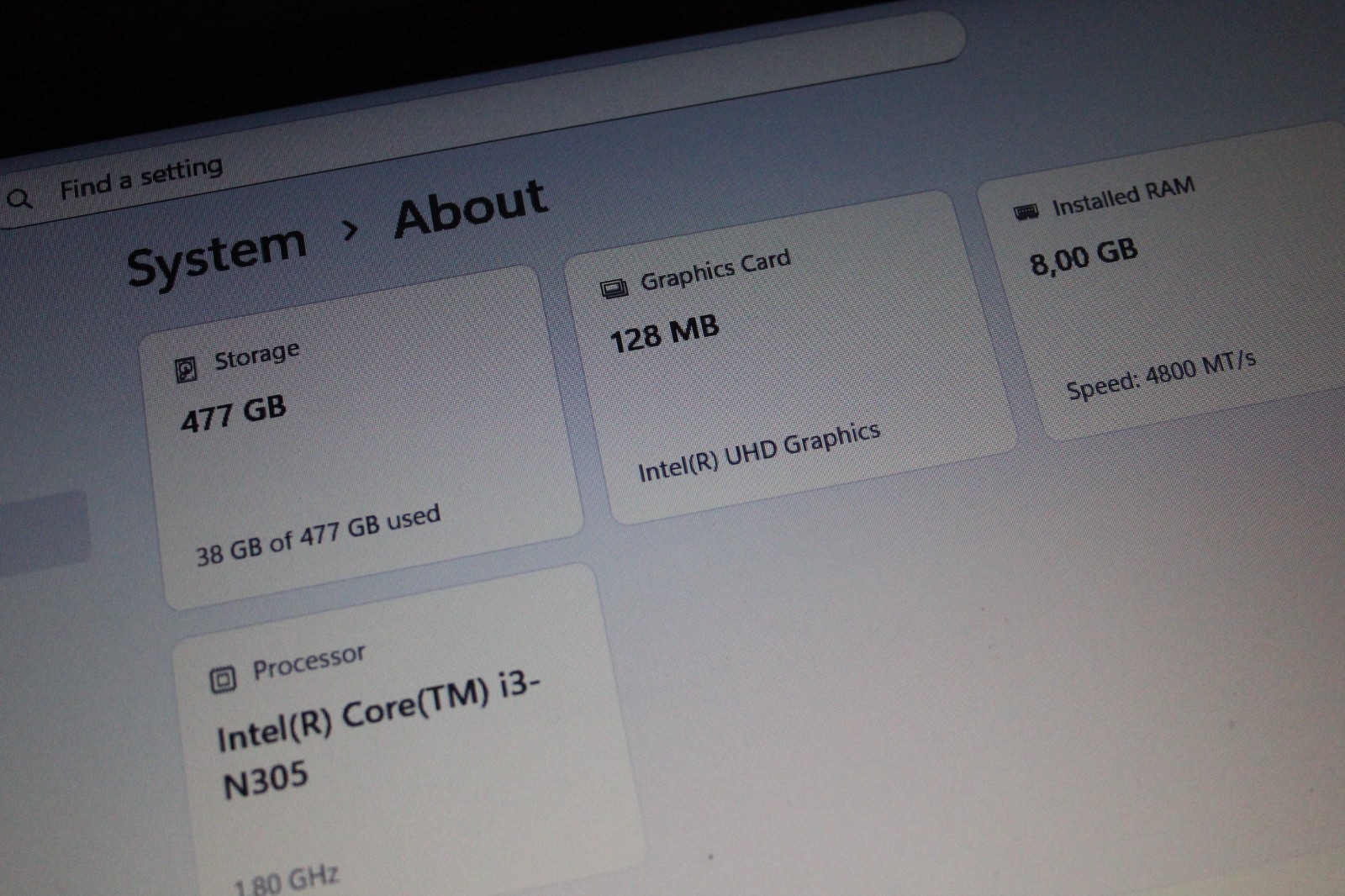Image resolution: width=1345 pixels, height=896 pixels.
Task: Open the Storage card label
Action: (256, 355)
